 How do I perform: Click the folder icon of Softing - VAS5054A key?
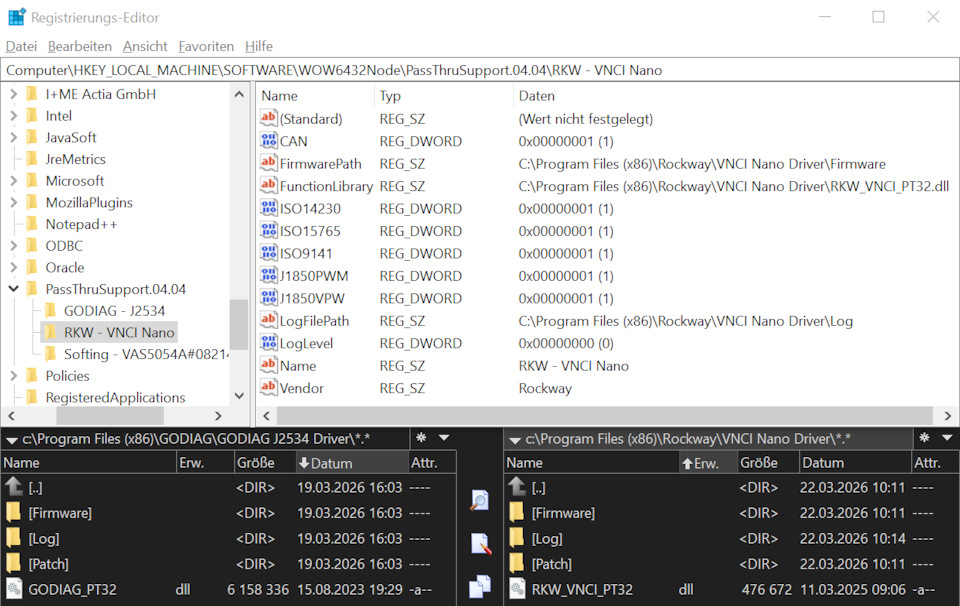51,354
